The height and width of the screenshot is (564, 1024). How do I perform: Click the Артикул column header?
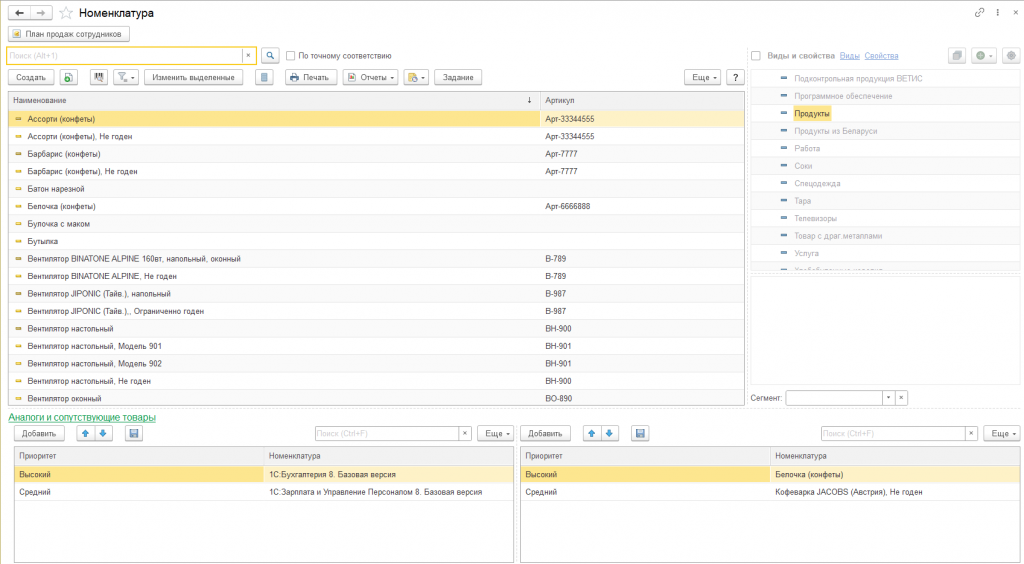(x=642, y=101)
